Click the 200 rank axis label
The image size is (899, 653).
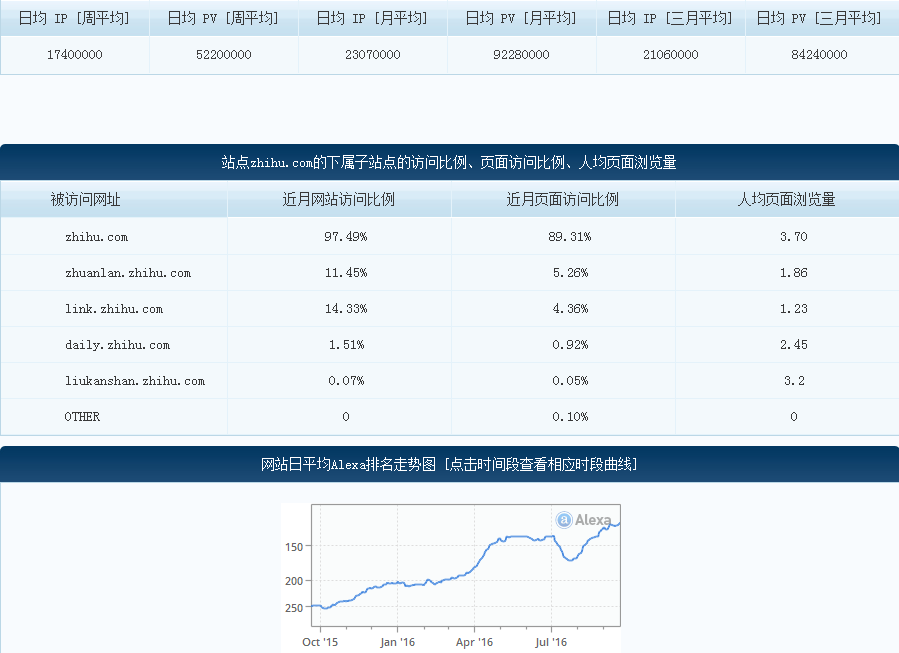(294, 581)
